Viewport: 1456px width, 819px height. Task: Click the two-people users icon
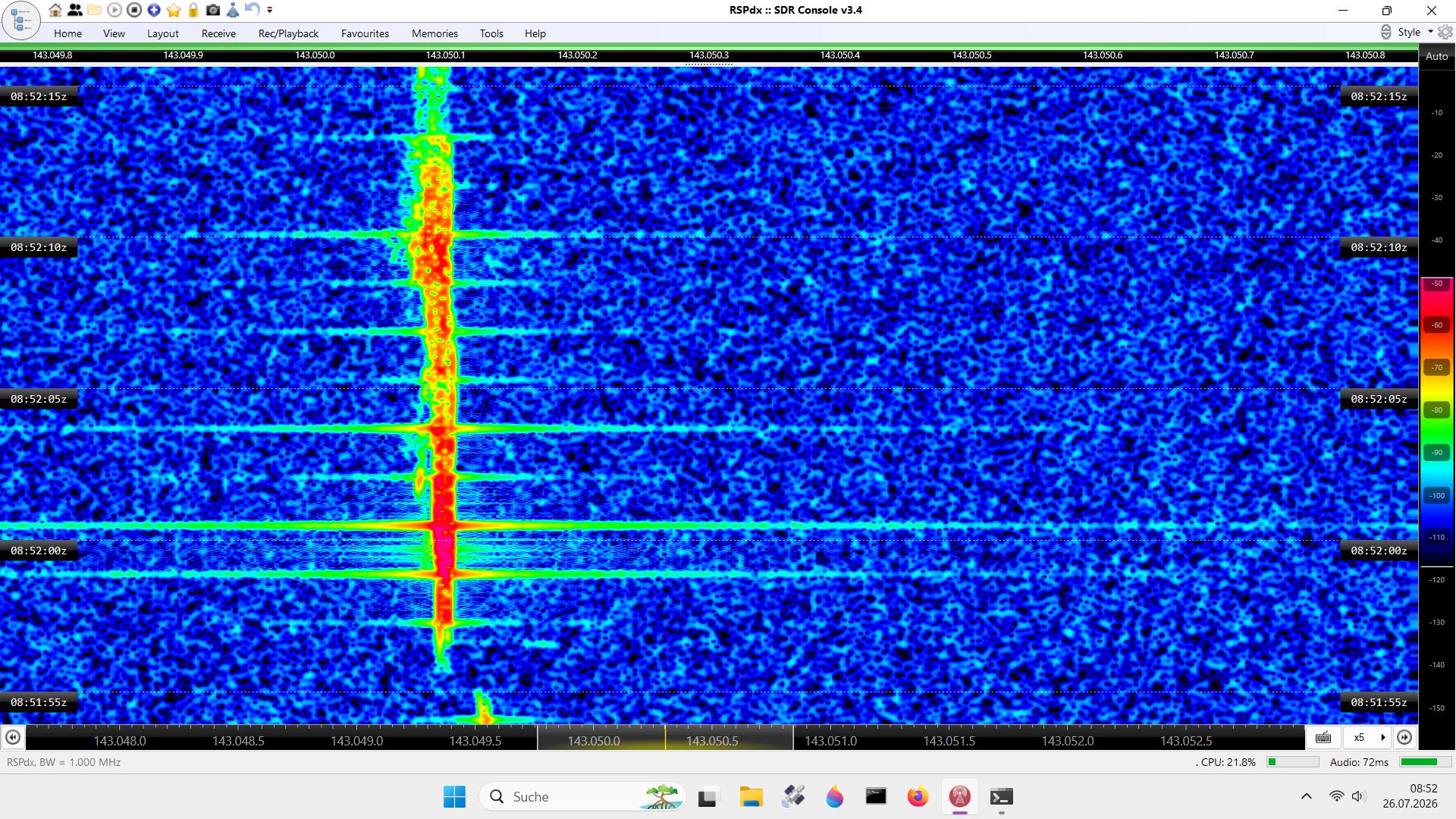coord(75,10)
